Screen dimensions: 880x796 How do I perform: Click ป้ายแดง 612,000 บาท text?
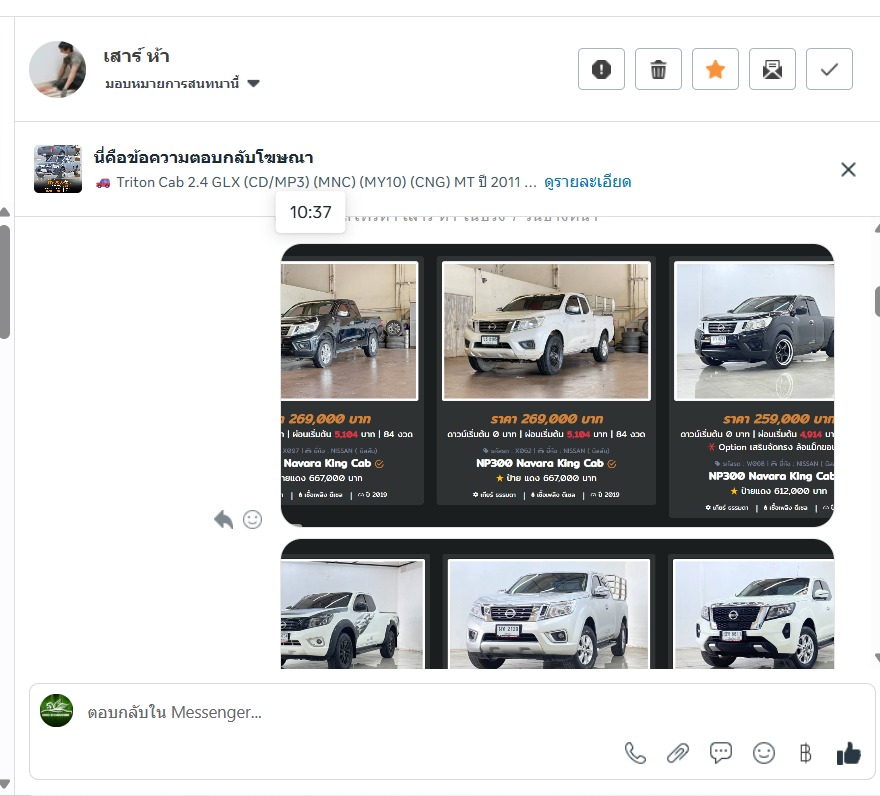tap(778, 491)
